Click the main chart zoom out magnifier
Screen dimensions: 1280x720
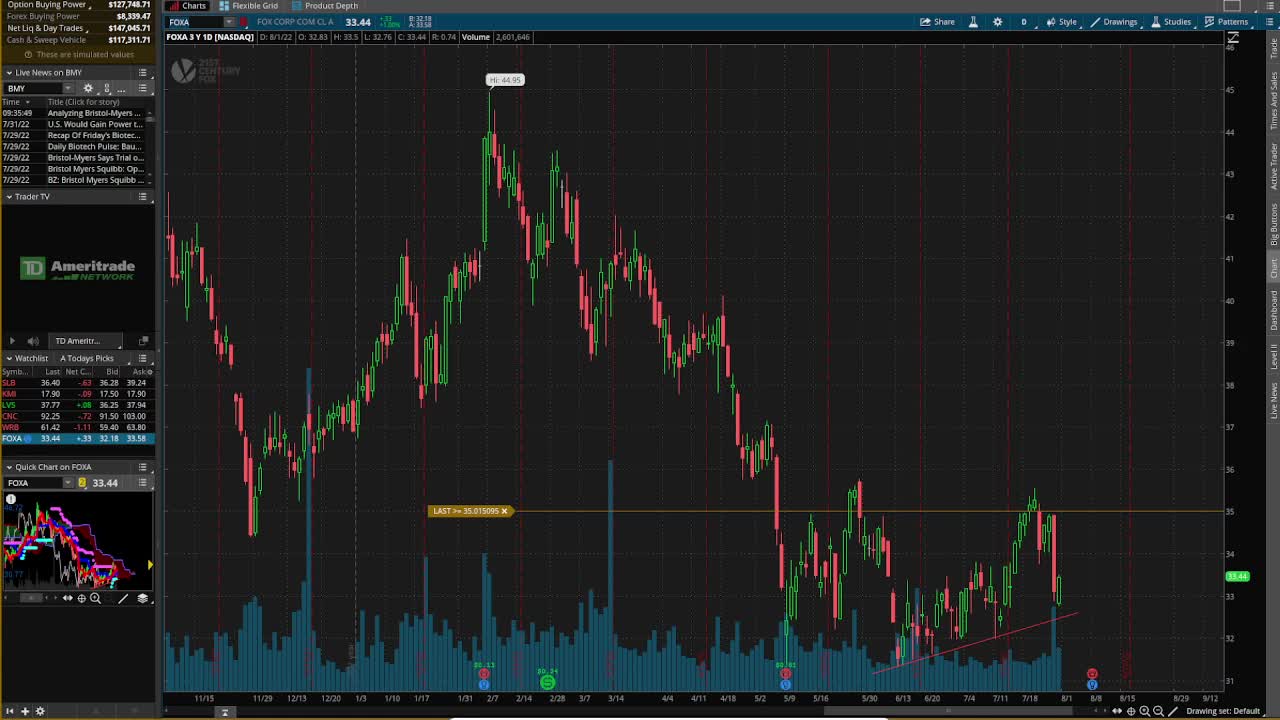[1158, 711]
